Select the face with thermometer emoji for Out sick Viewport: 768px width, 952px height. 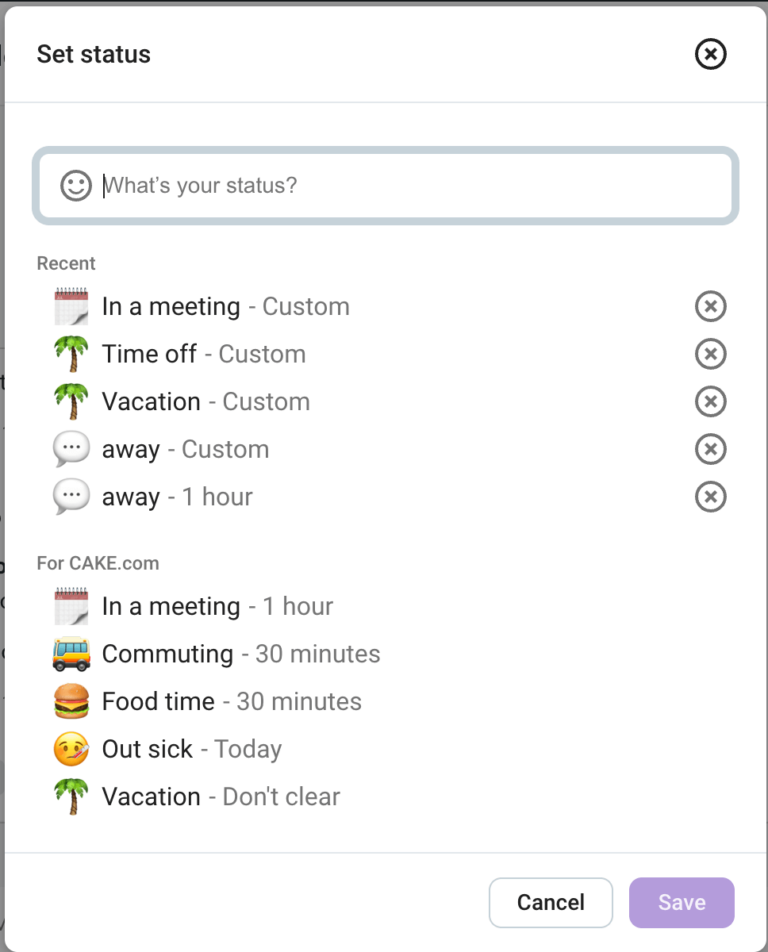click(x=71, y=749)
